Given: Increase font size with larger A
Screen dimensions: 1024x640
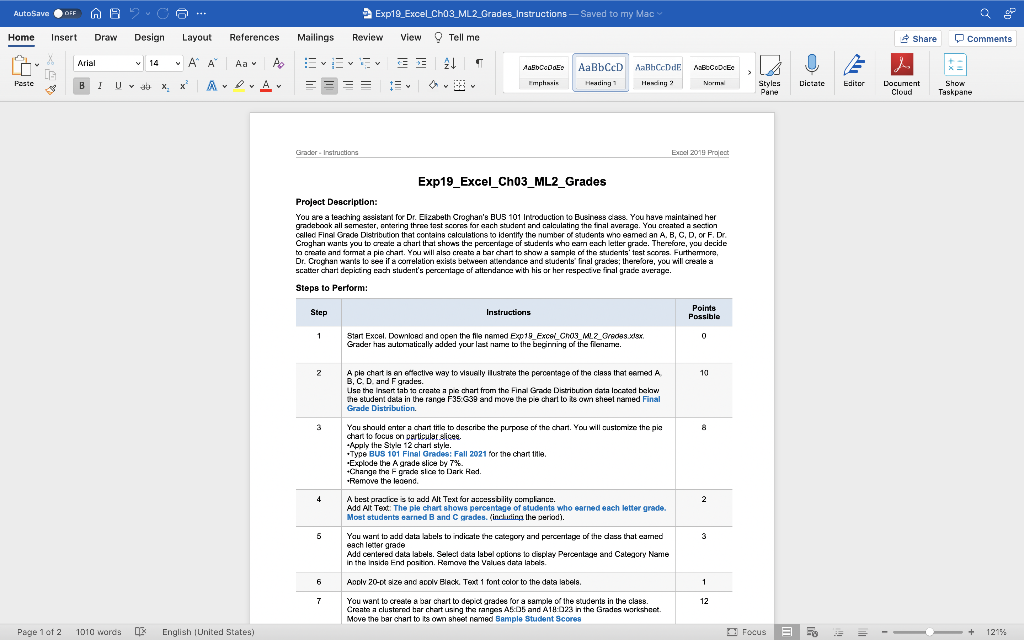Looking at the screenshot, I should 193,63.
